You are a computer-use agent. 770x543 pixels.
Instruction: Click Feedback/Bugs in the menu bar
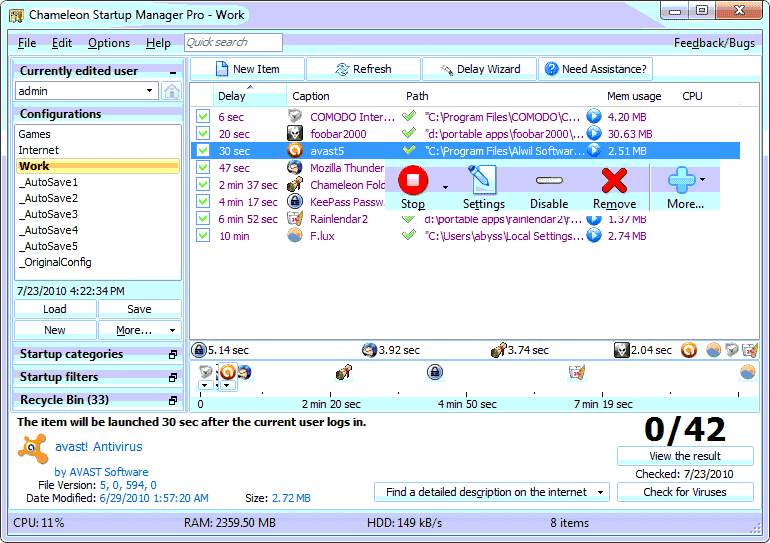click(714, 43)
